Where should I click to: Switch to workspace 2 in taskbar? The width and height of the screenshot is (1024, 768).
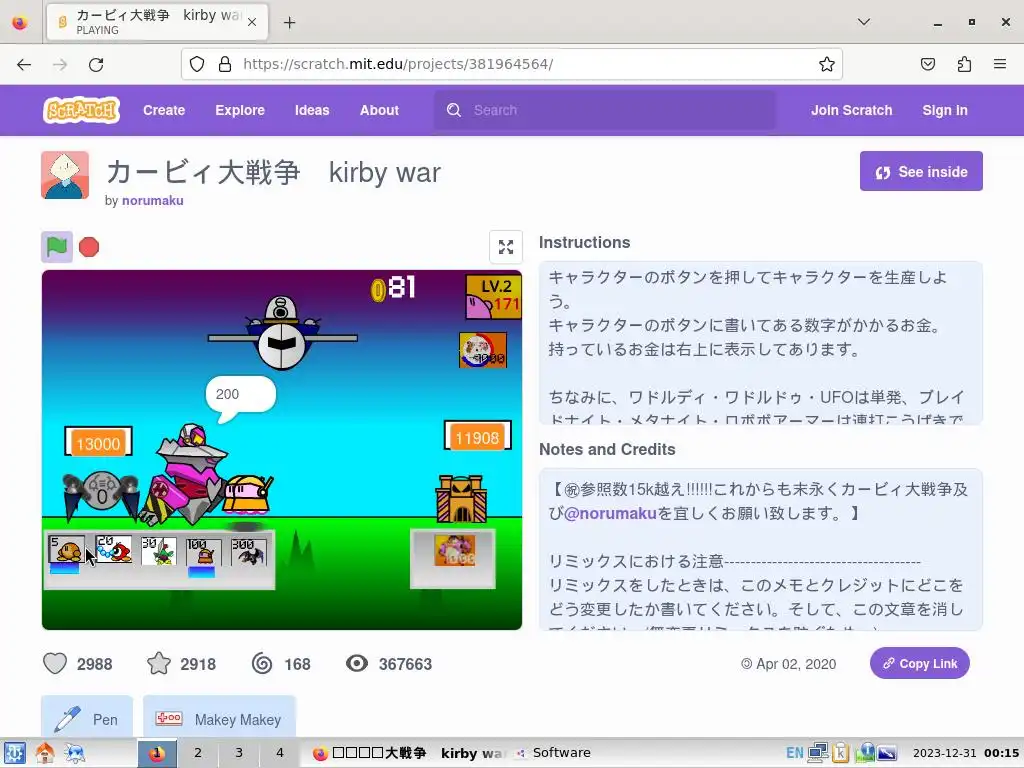[197, 753]
